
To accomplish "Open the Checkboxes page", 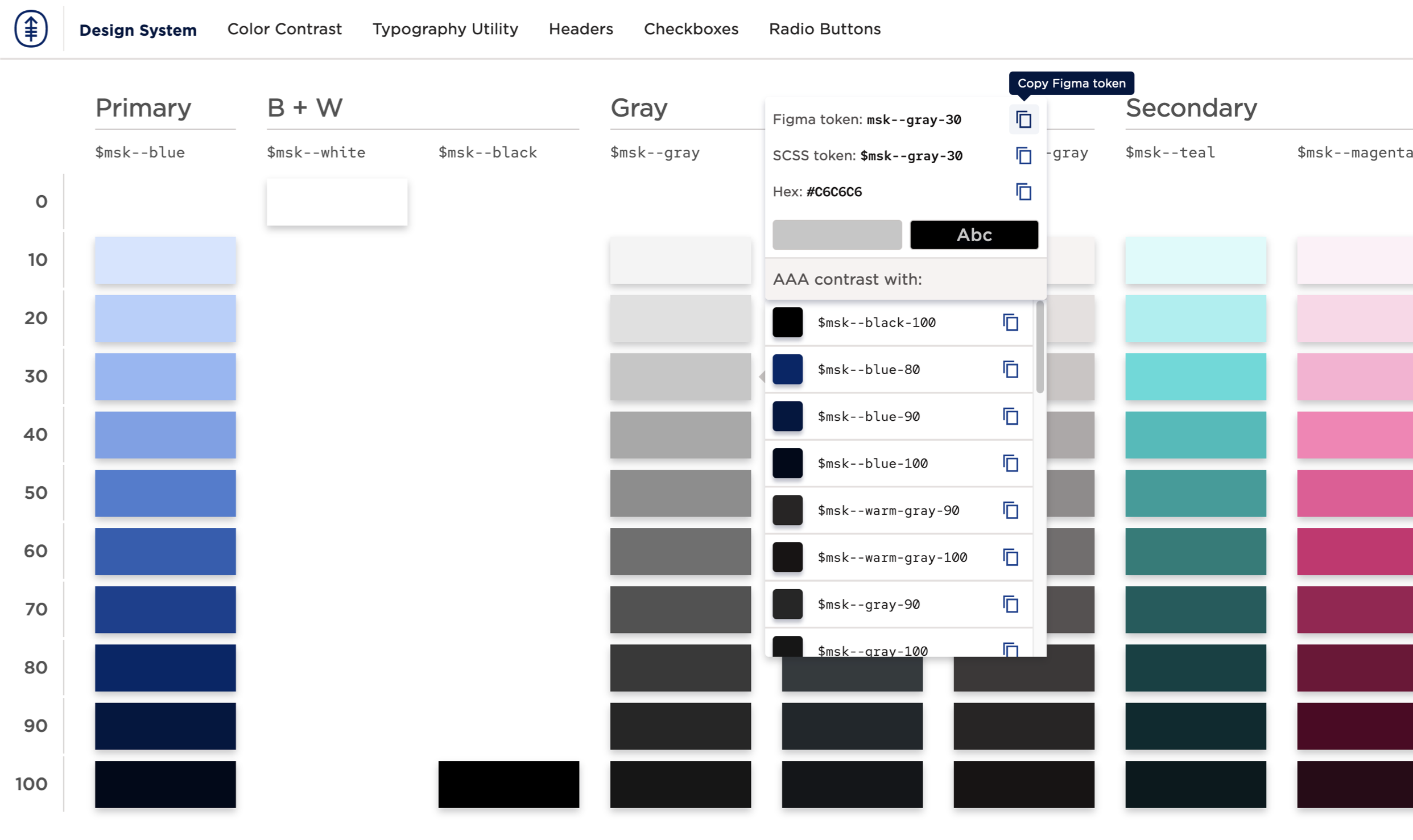I will 691,29.
